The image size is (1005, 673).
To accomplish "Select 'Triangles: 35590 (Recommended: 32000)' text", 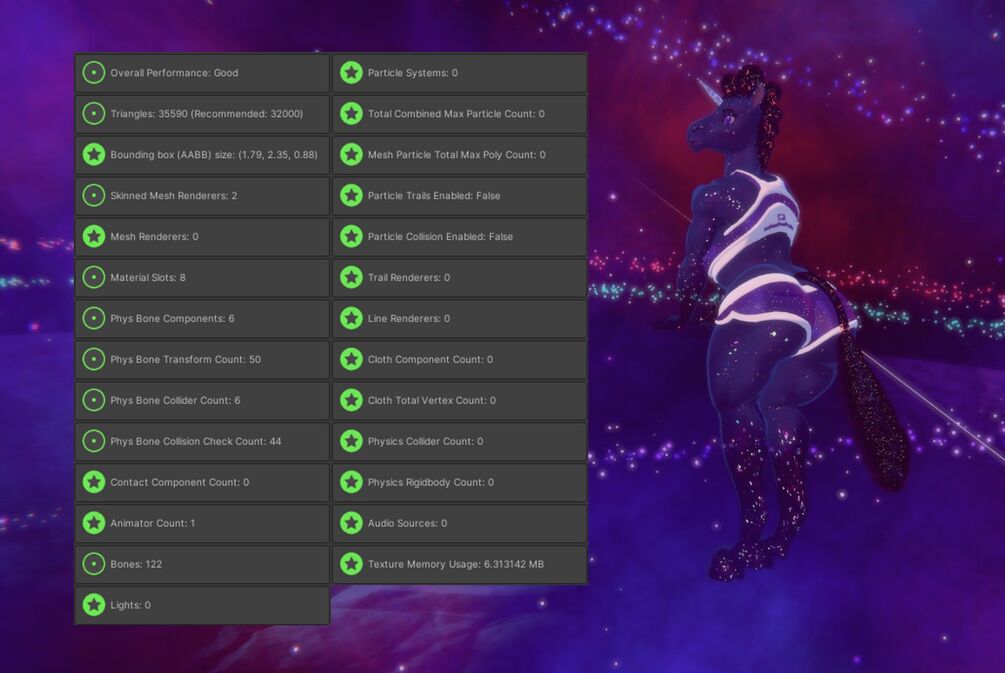I will (x=206, y=114).
